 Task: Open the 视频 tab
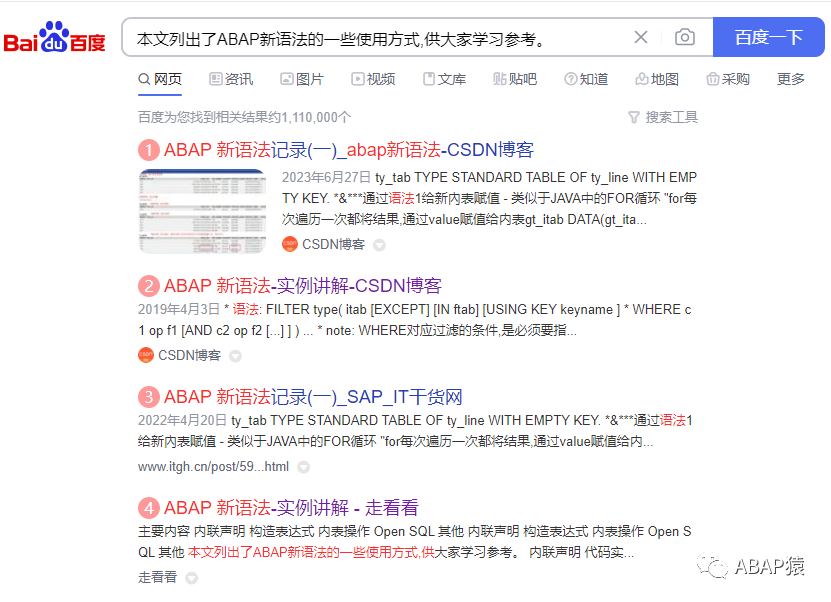(373, 79)
